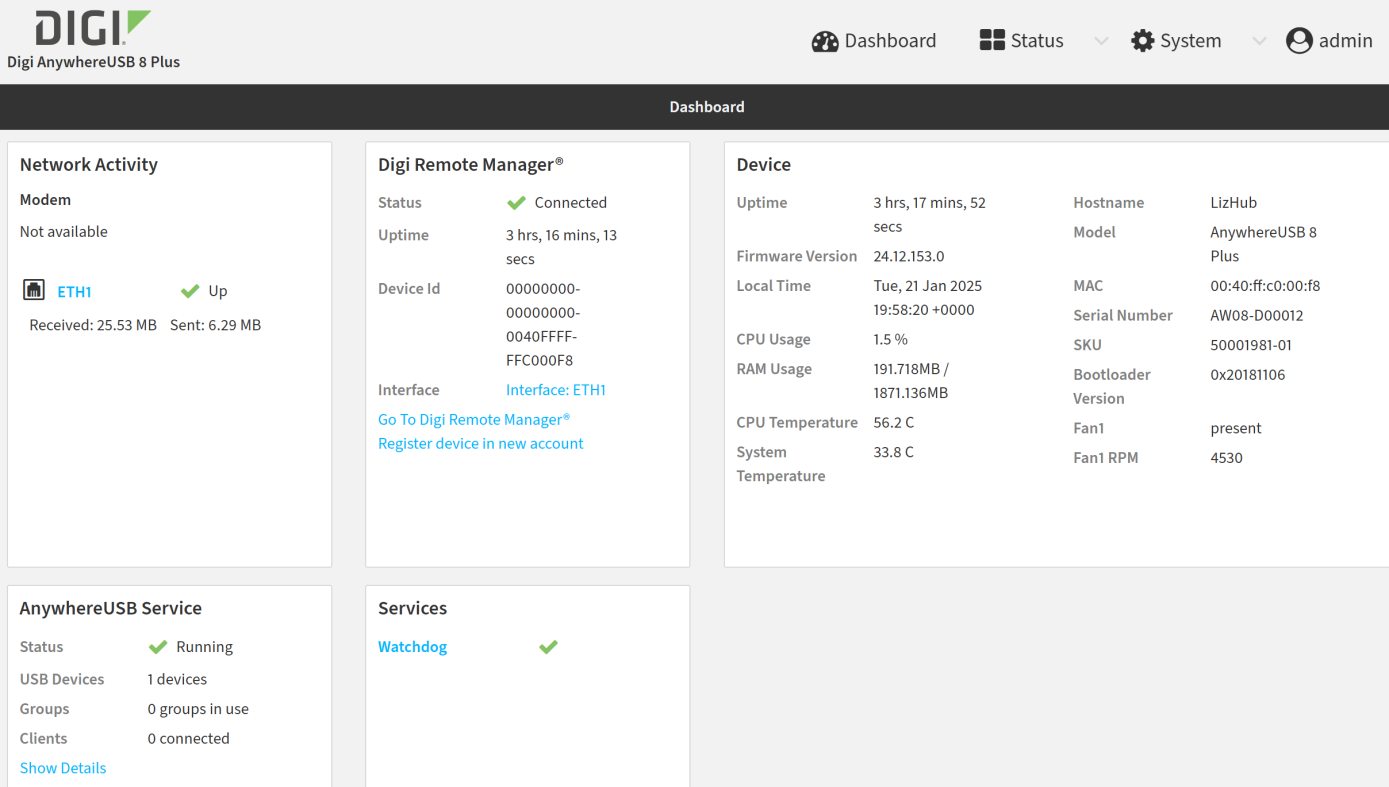Click the AnywhereUSB Service panel heading
The width and height of the screenshot is (1389, 787).
(x=111, y=608)
